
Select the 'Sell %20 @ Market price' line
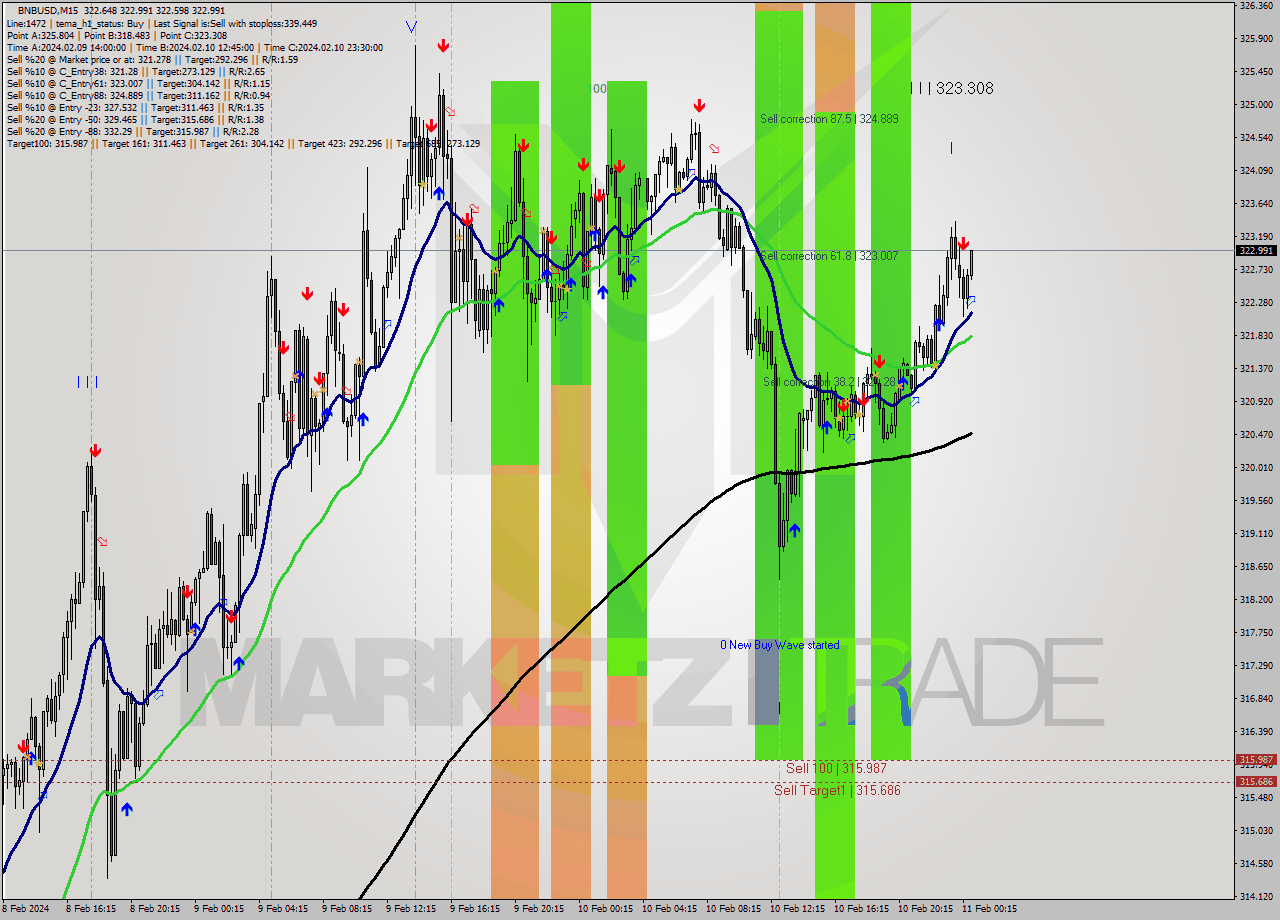152,59
